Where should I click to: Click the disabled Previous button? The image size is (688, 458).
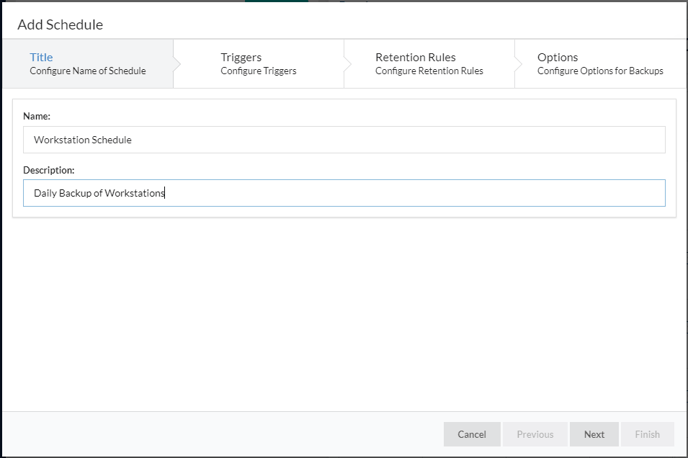535,434
